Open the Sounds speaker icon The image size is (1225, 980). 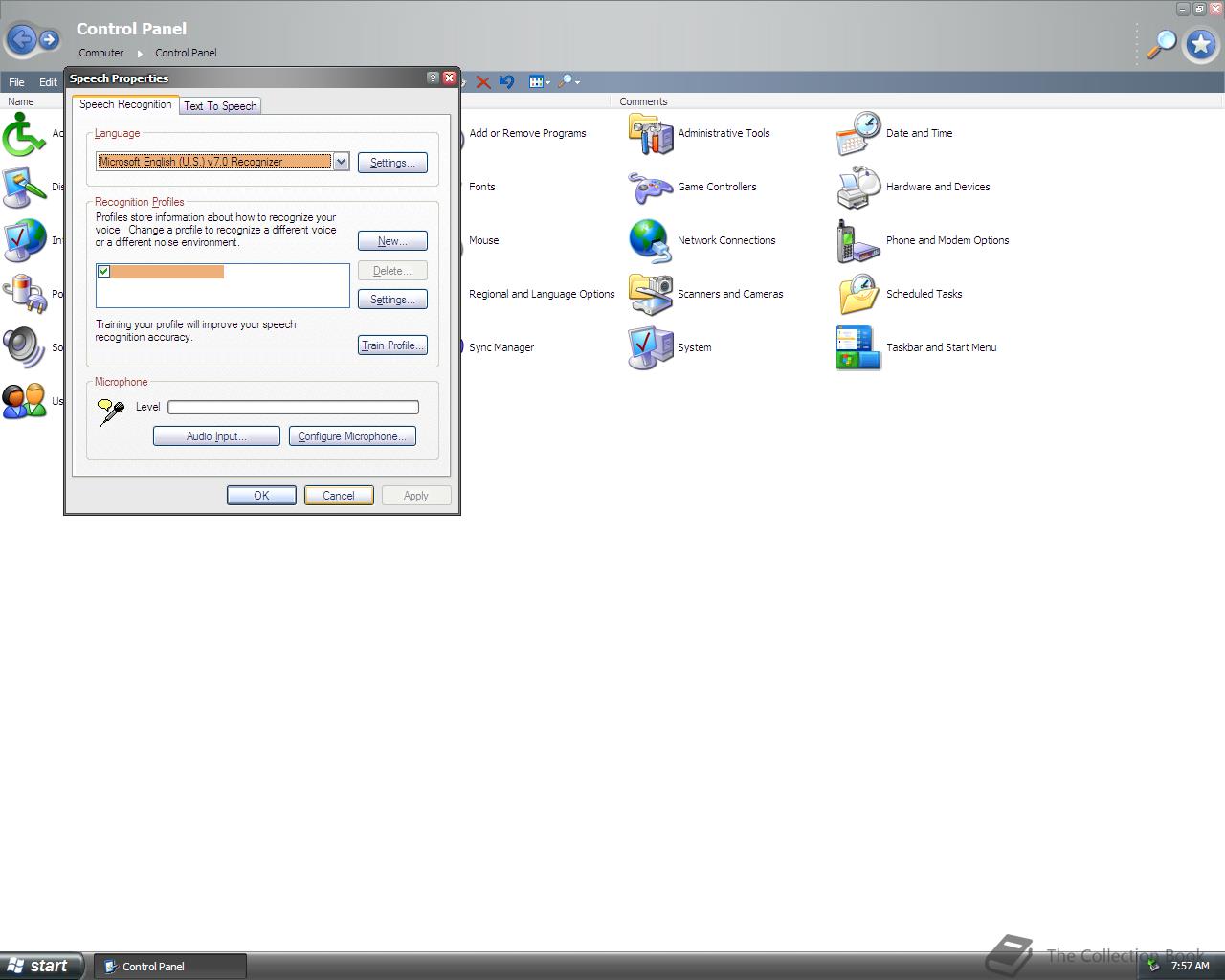(24, 348)
